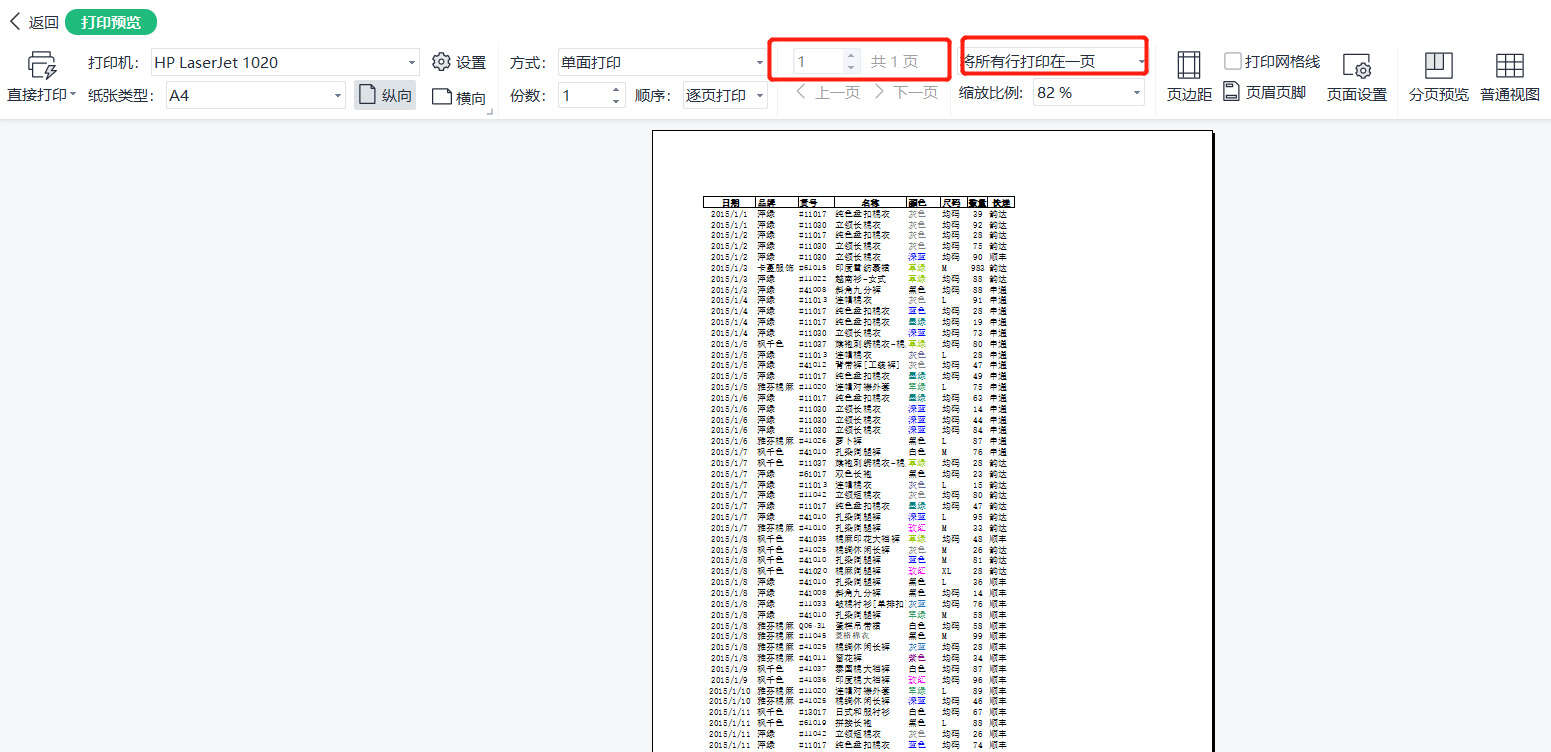
Task: Switch to 分页预览 view
Action: click(x=1439, y=77)
